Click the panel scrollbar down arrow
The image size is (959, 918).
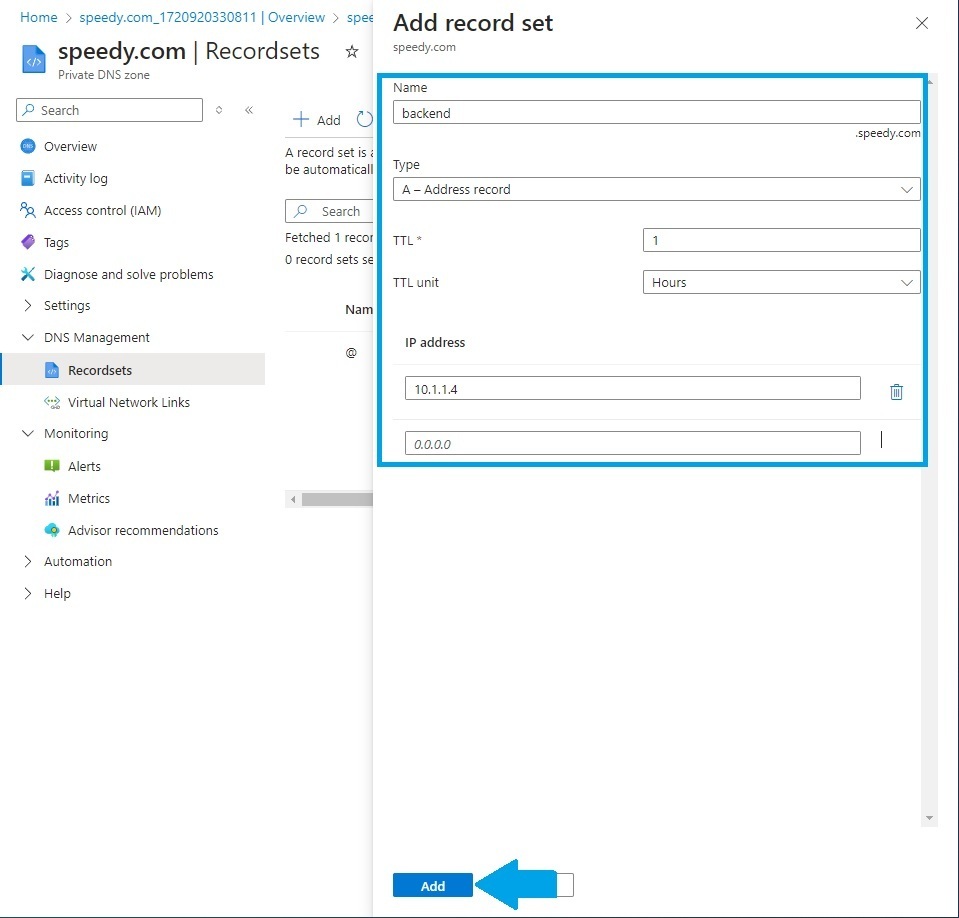929,818
